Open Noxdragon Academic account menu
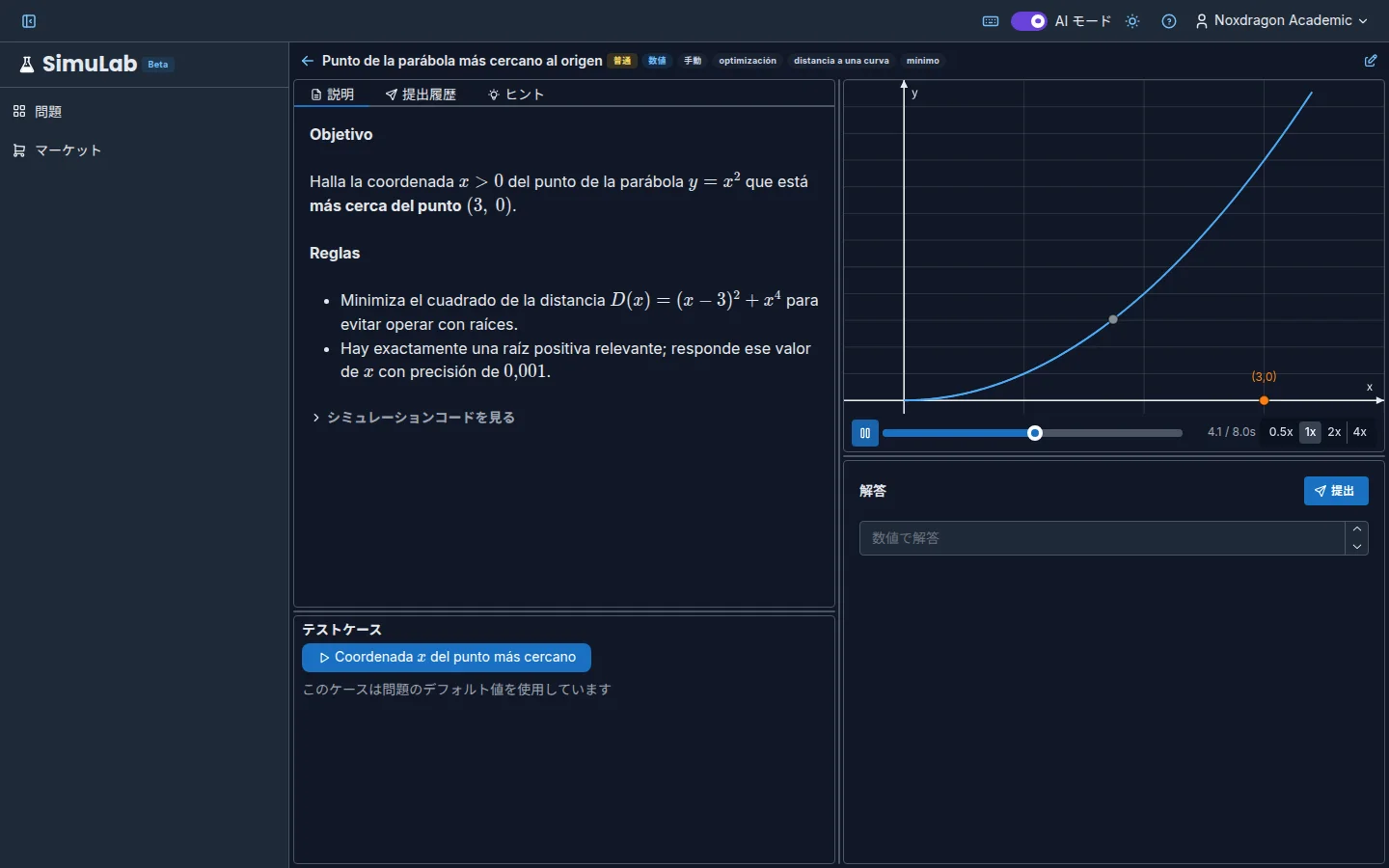The height and width of the screenshot is (868, 1389). pyautogui.click(x=1282, y=21)
